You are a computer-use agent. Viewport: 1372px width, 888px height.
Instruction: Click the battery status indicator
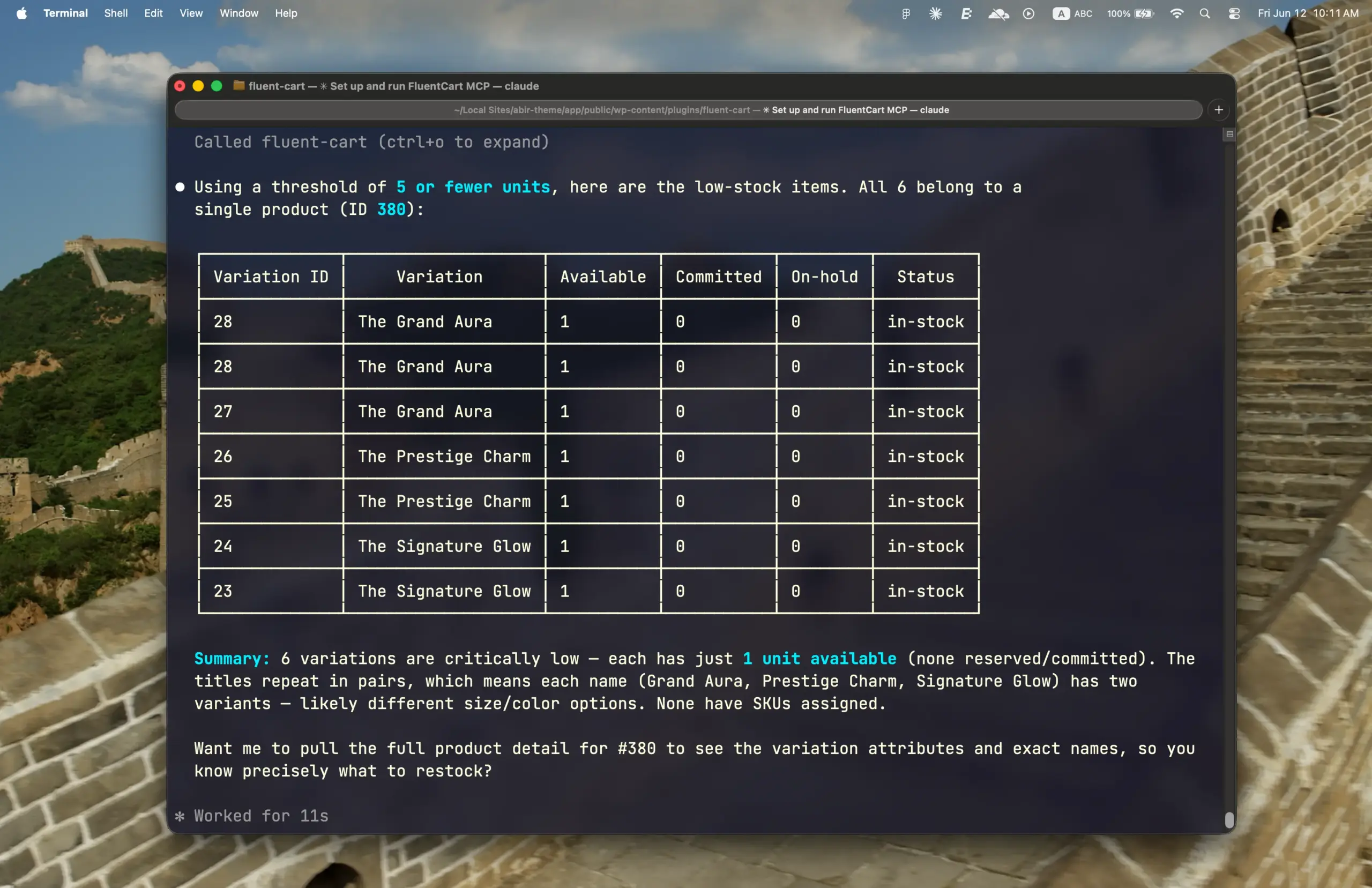coord(1130,13)
